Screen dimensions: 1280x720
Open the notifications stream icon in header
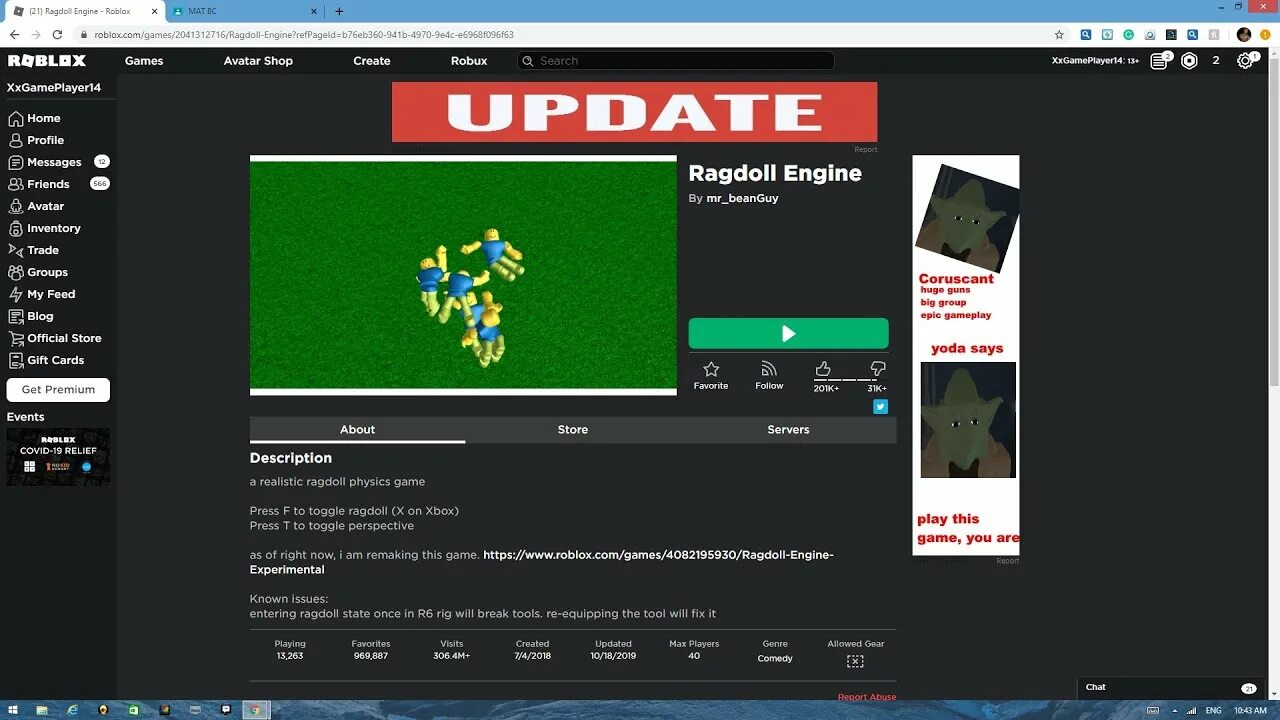click(1159, 61)
